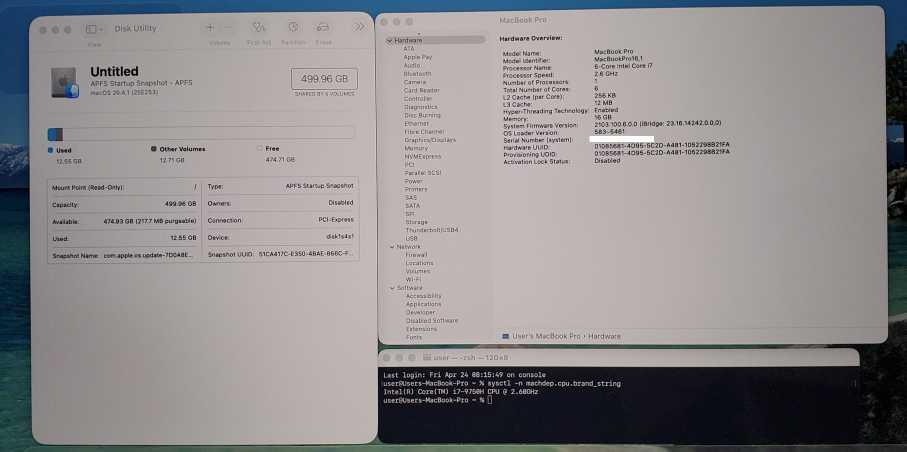907x452 pixels.
Task: Click the blue Used legend swatch
Action: point(50,150)
